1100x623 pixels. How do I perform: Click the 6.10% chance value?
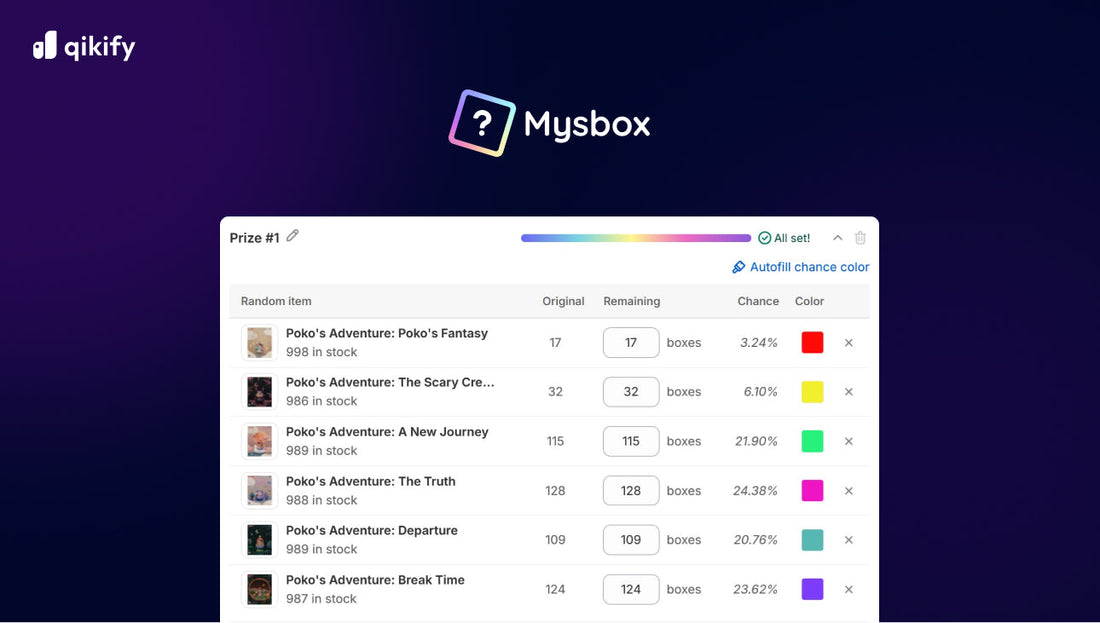760,392
